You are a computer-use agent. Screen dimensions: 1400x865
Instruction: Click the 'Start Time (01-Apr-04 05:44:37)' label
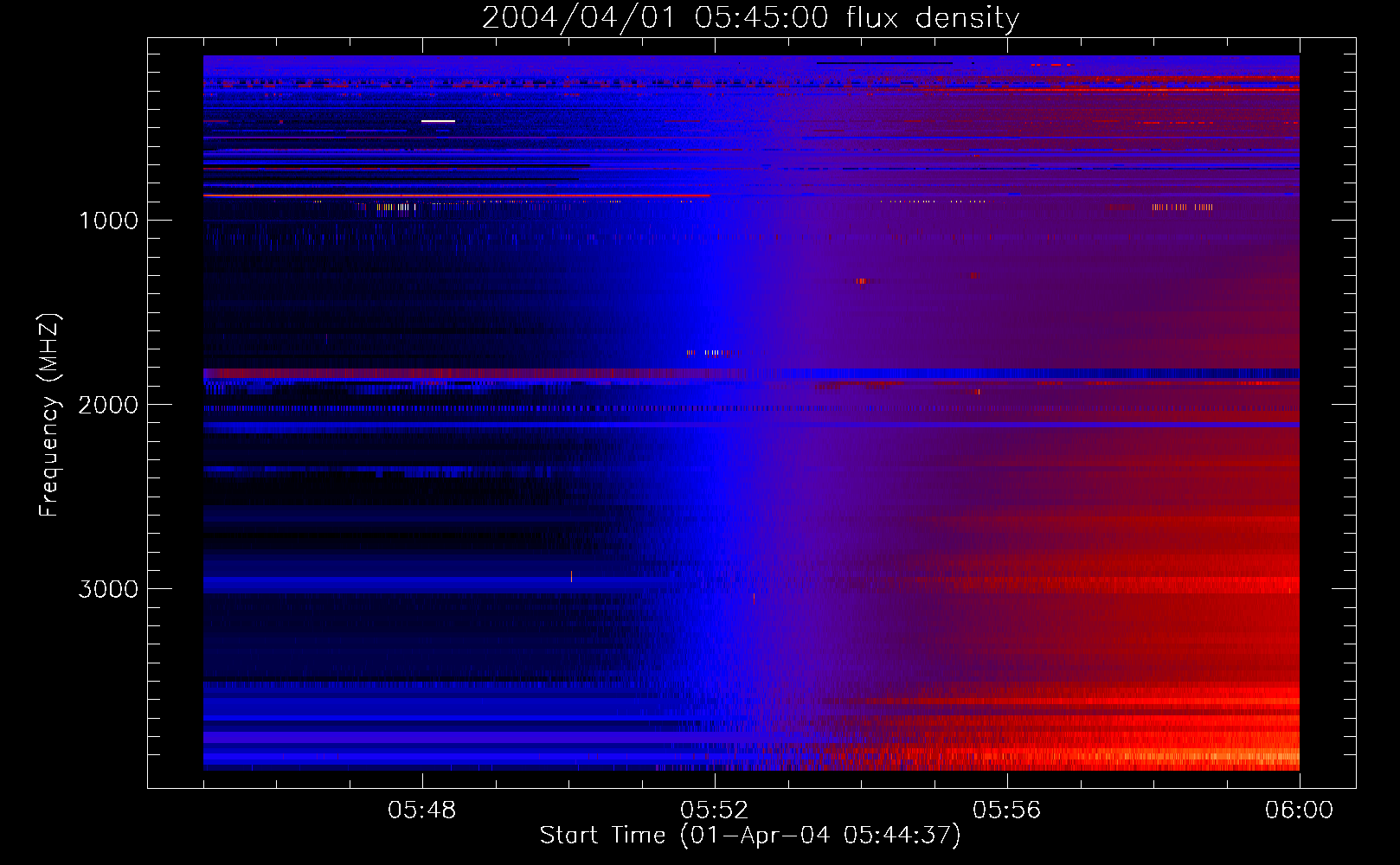750,836
